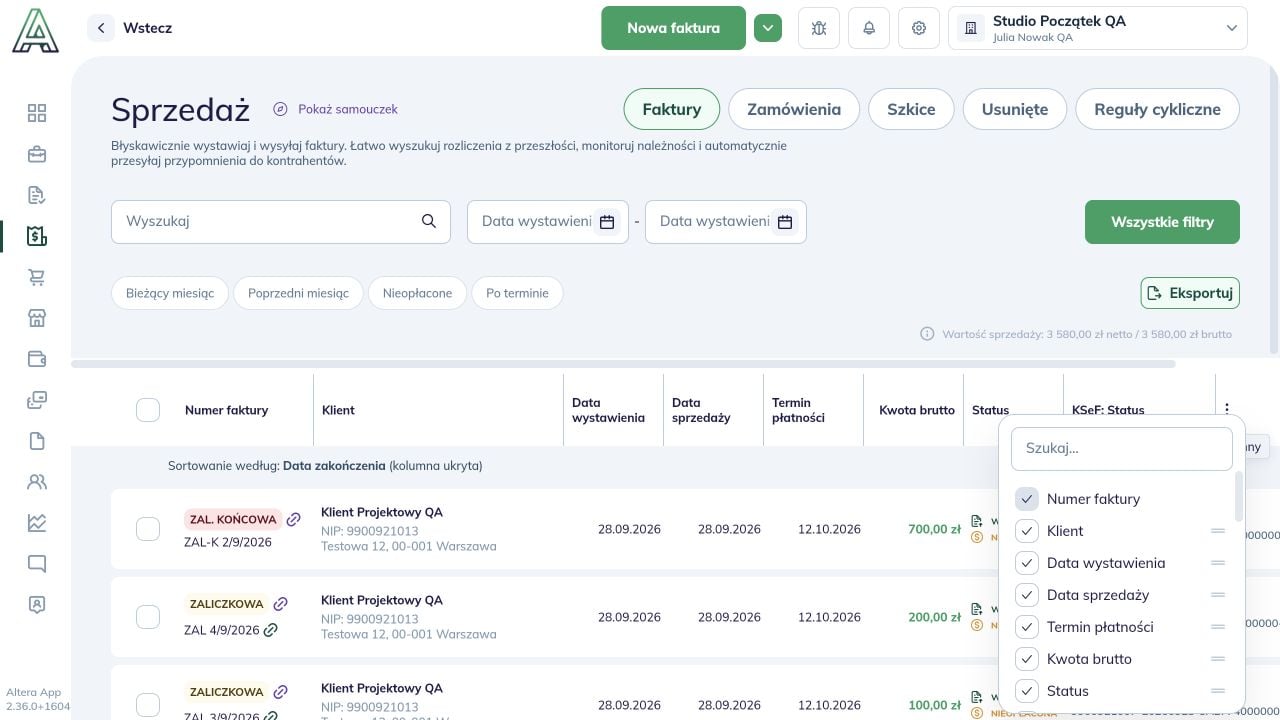Viewport: 1280px width, 720px height.
Task: Apply the Po terminie quick filter
Action: tap(517, 293)
